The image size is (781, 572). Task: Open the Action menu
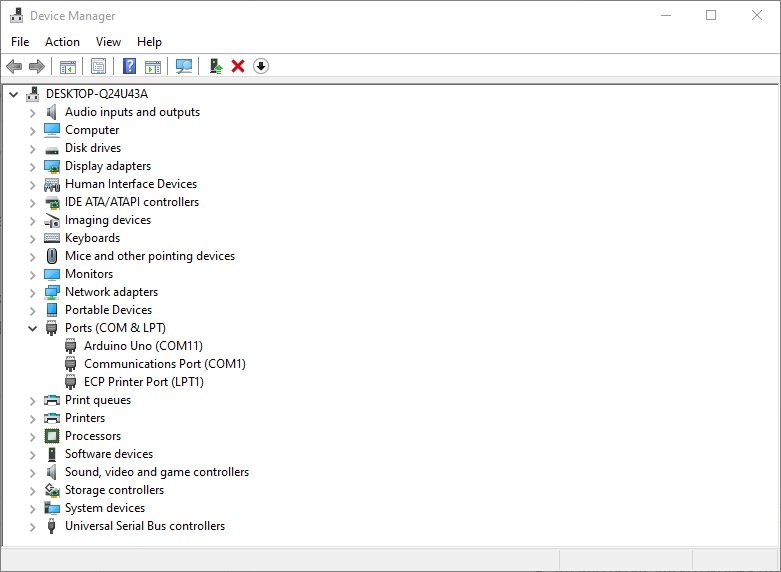coord(62,42)
